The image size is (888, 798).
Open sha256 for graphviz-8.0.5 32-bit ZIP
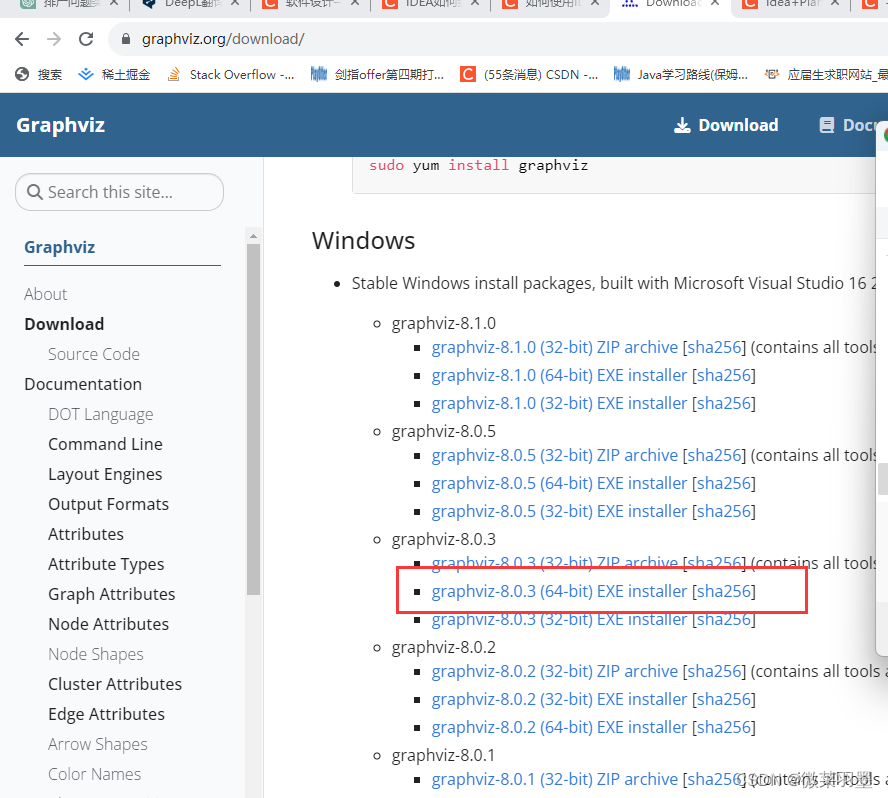tap(715, 455)
